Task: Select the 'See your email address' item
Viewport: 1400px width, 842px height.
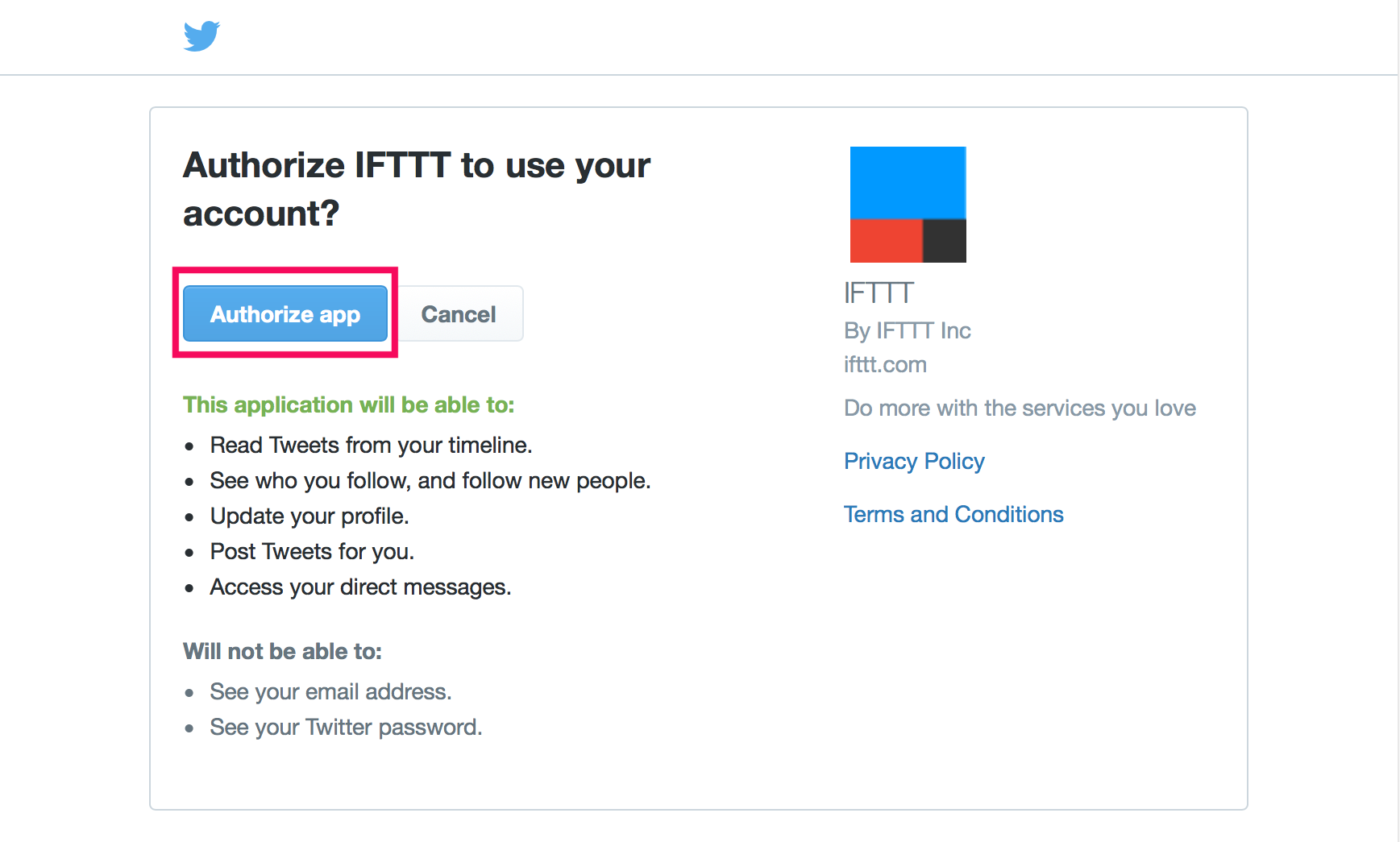Action: pyautogui.click(x=330, y=691)
